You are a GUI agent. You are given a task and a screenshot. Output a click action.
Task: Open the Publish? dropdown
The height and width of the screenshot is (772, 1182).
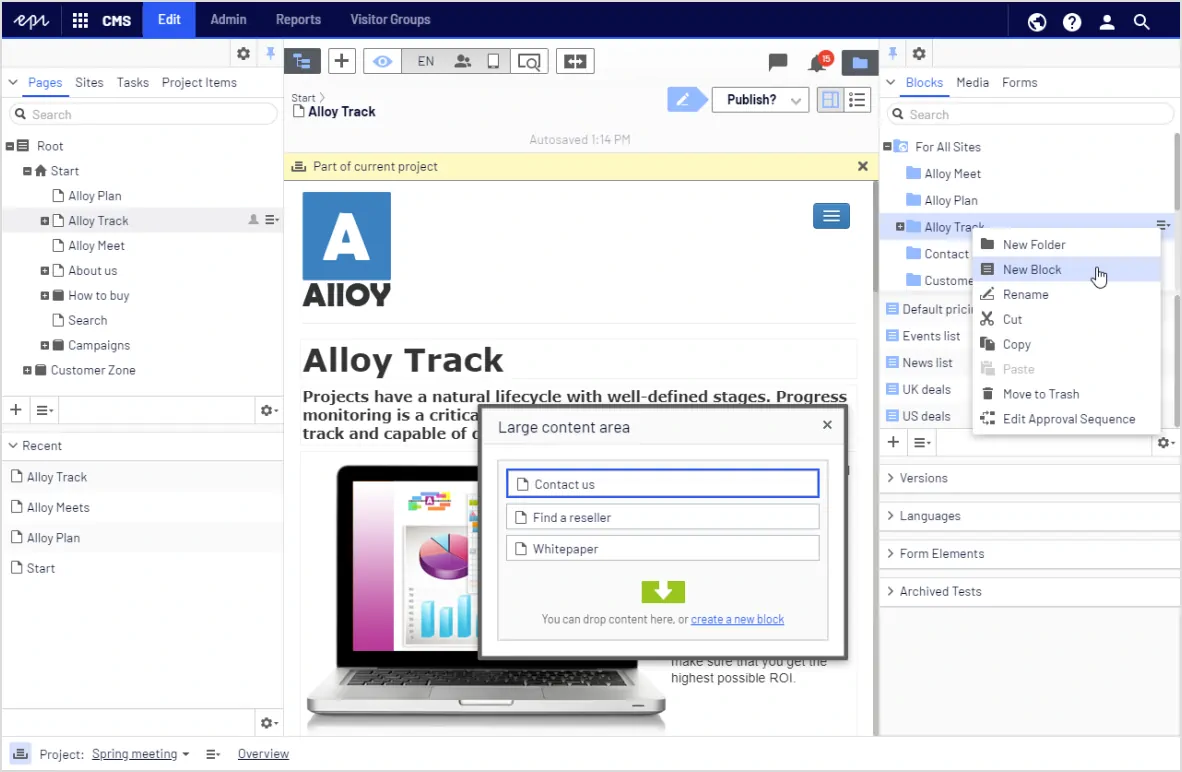point(761,100)
